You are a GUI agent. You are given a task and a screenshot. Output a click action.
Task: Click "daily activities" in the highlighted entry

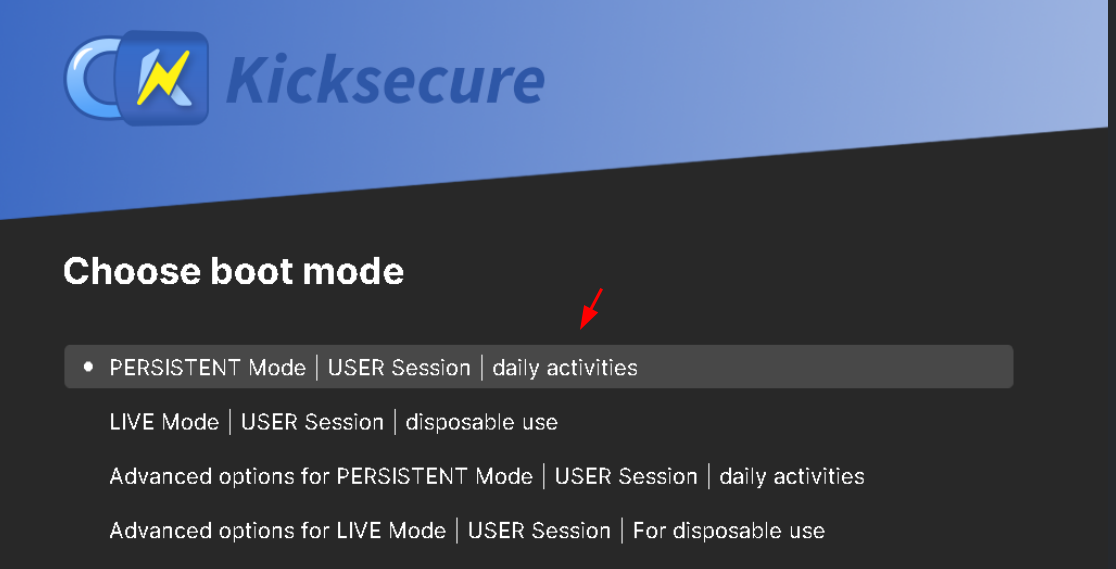point(565,368)
